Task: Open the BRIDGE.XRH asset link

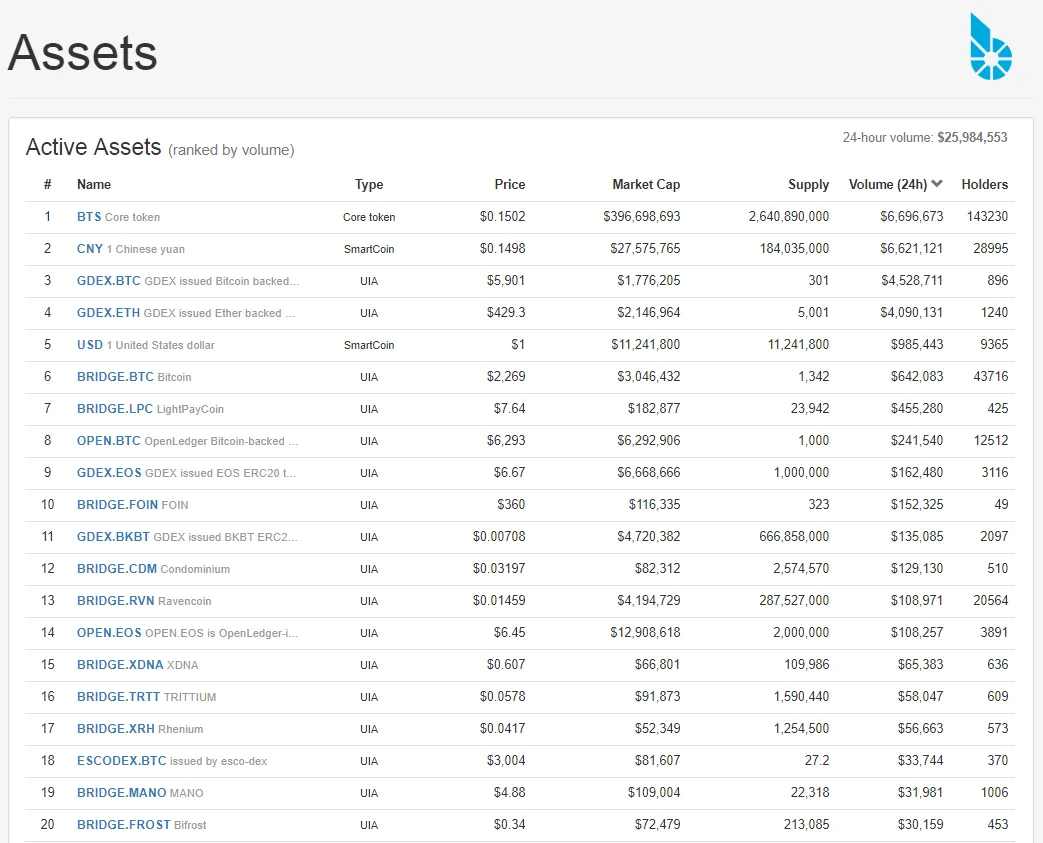Action: (116, 729)
